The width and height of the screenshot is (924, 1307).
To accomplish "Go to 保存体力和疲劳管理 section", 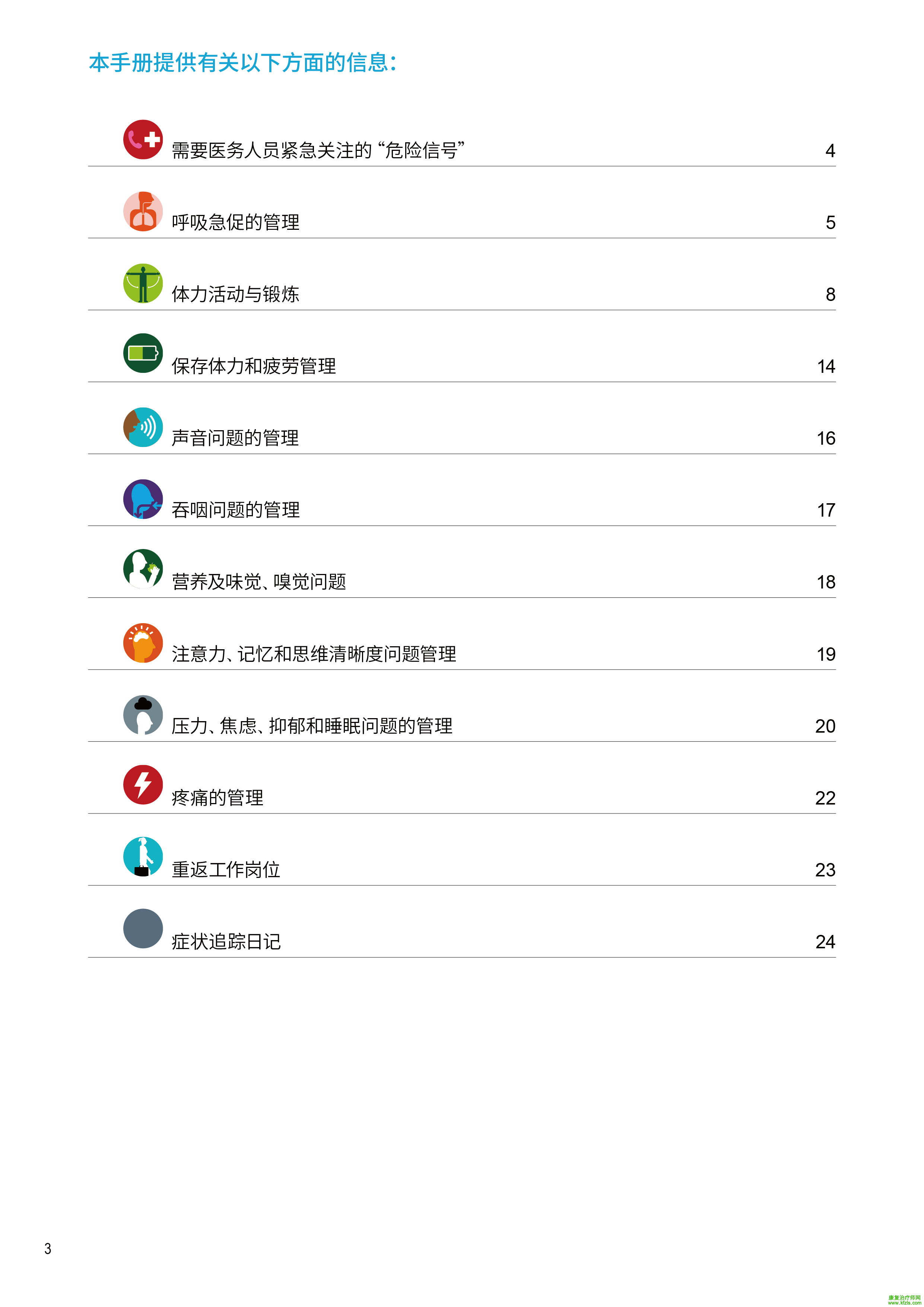I will pos(253,366).
